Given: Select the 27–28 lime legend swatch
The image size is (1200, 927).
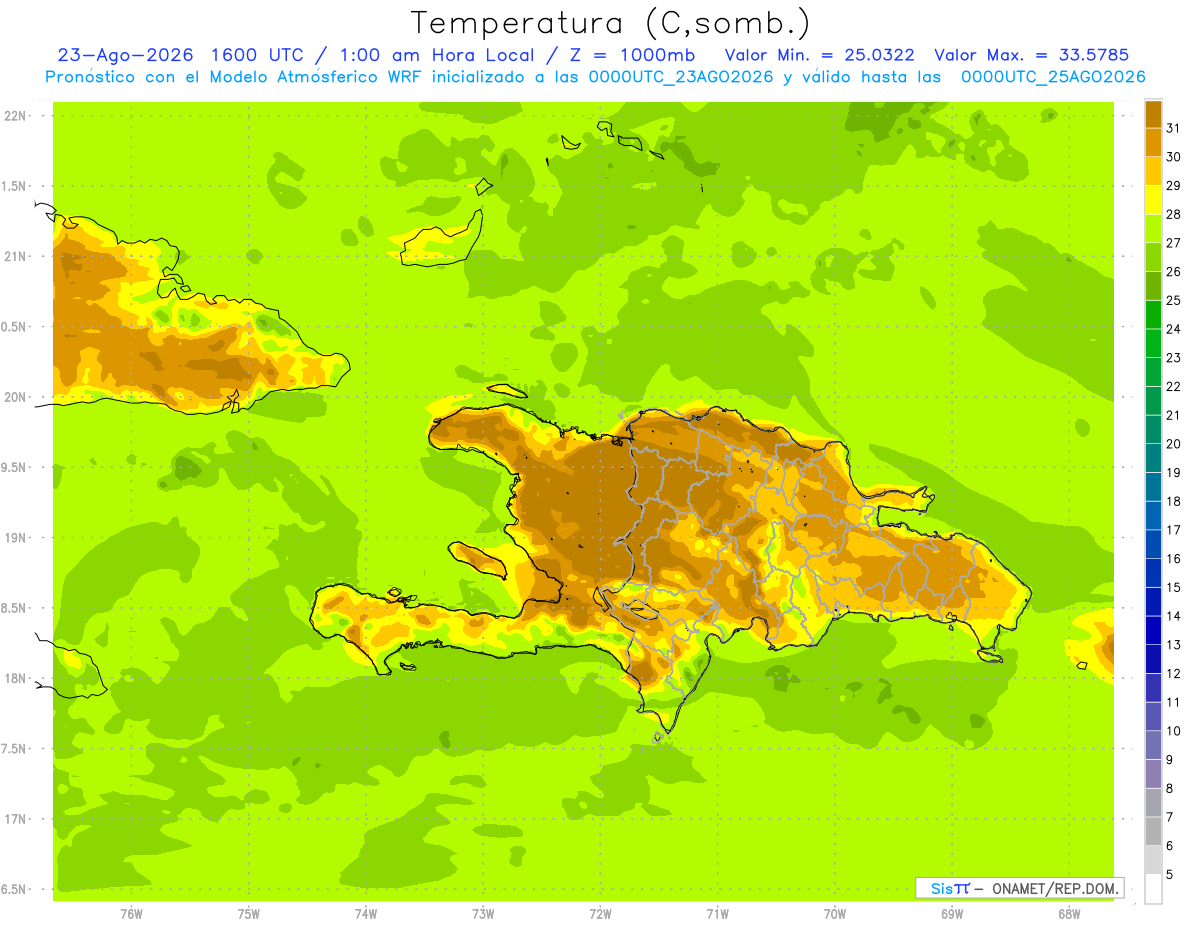Looking at the screenshot, I should click(1153, 229).
